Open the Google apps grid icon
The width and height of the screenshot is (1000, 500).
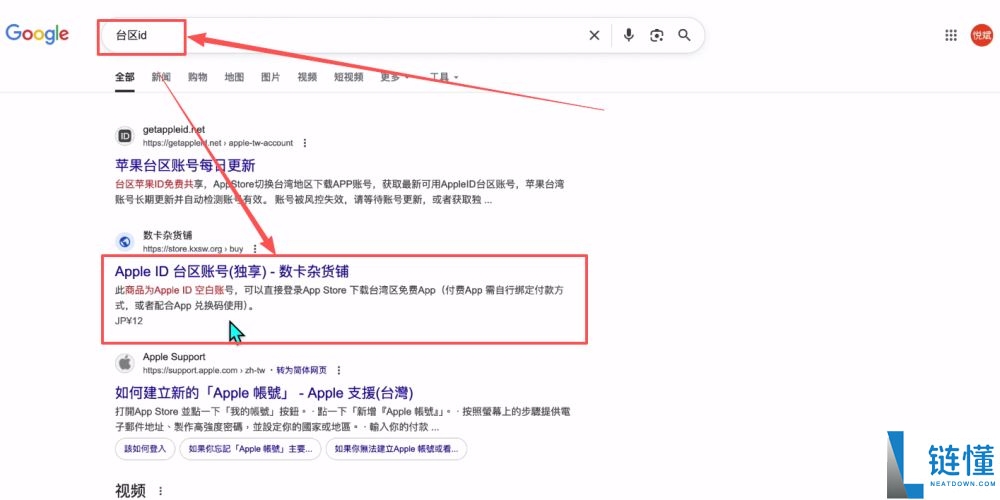(951, 35)
